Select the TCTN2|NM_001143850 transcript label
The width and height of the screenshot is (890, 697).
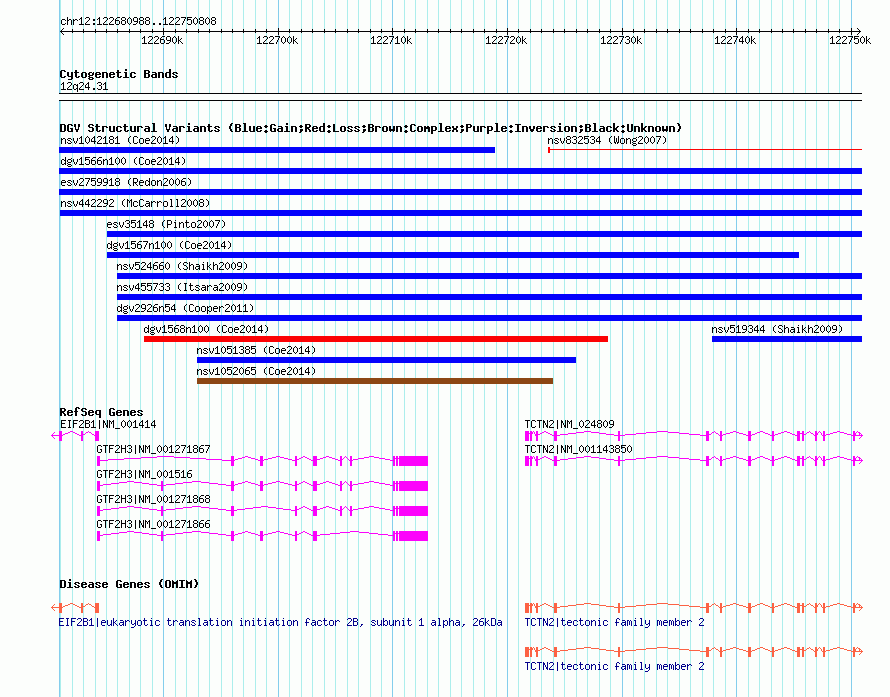click(578, 449)
